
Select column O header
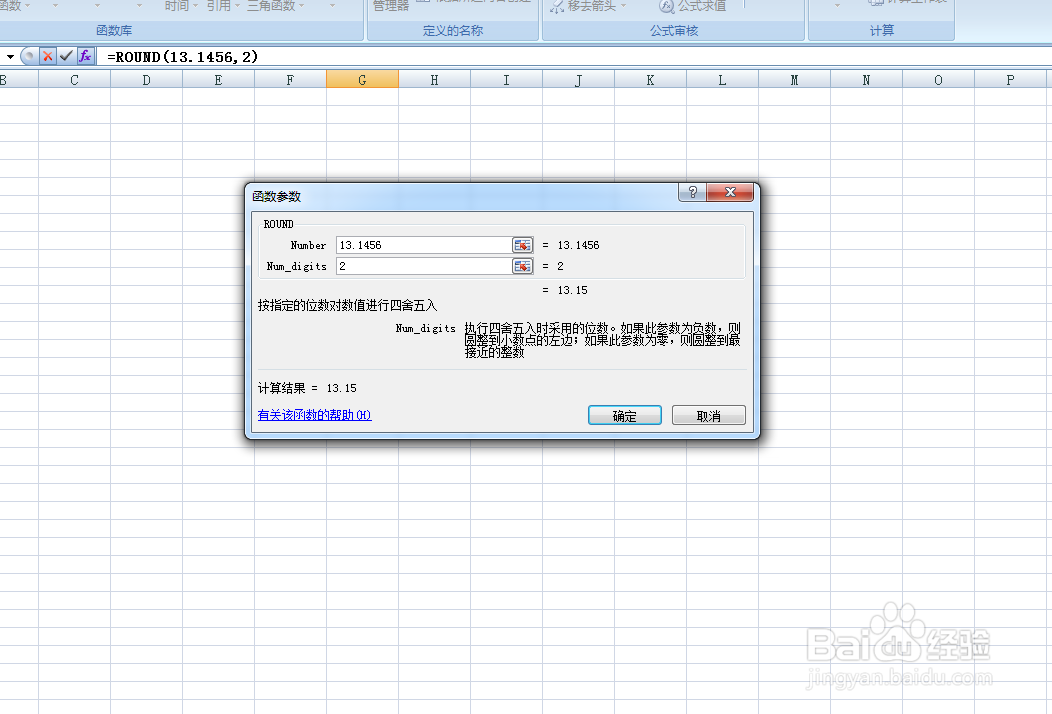938,80
